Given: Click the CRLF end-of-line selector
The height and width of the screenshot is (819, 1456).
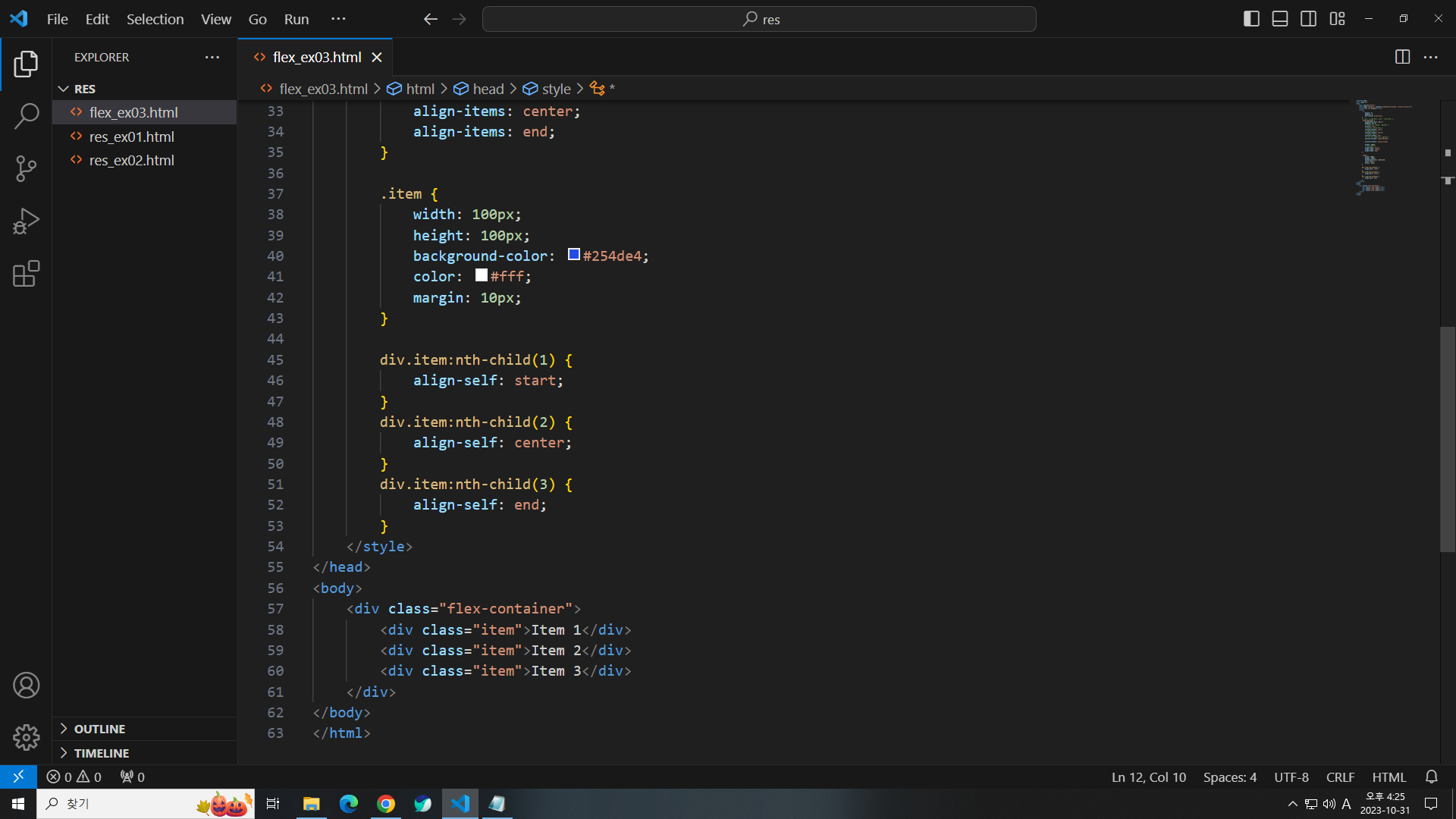Looking at the screenshot, I should coord(1340,777).
